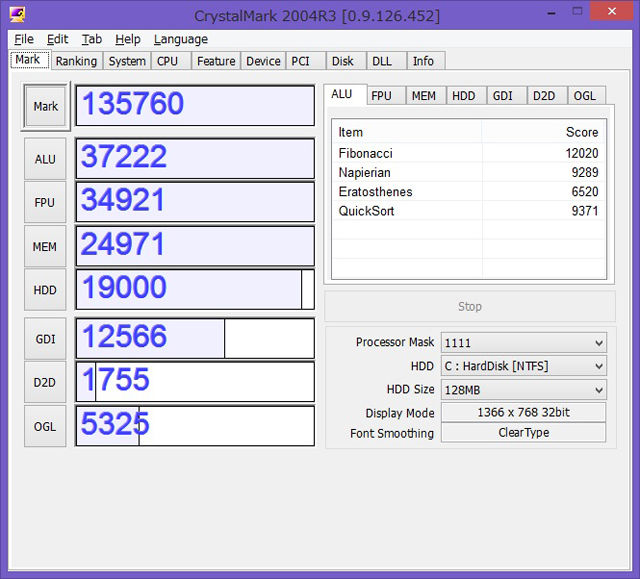
Task: Select the Eratosthenes row in results list
Action: (469, 191)
